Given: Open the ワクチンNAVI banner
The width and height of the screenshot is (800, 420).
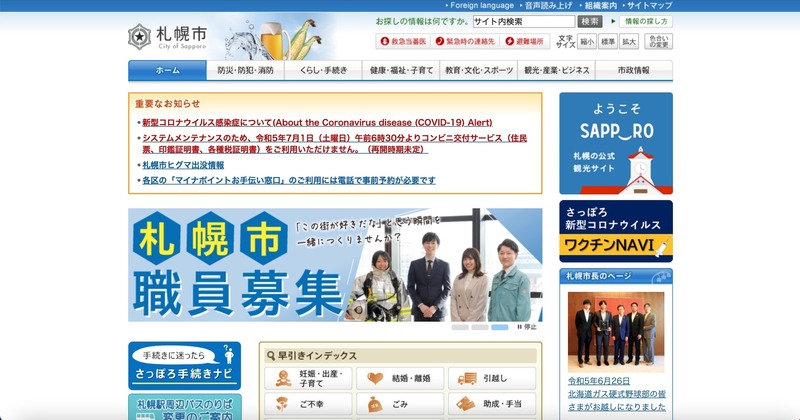Looking at the screenshot, I should tap(615, 231).
